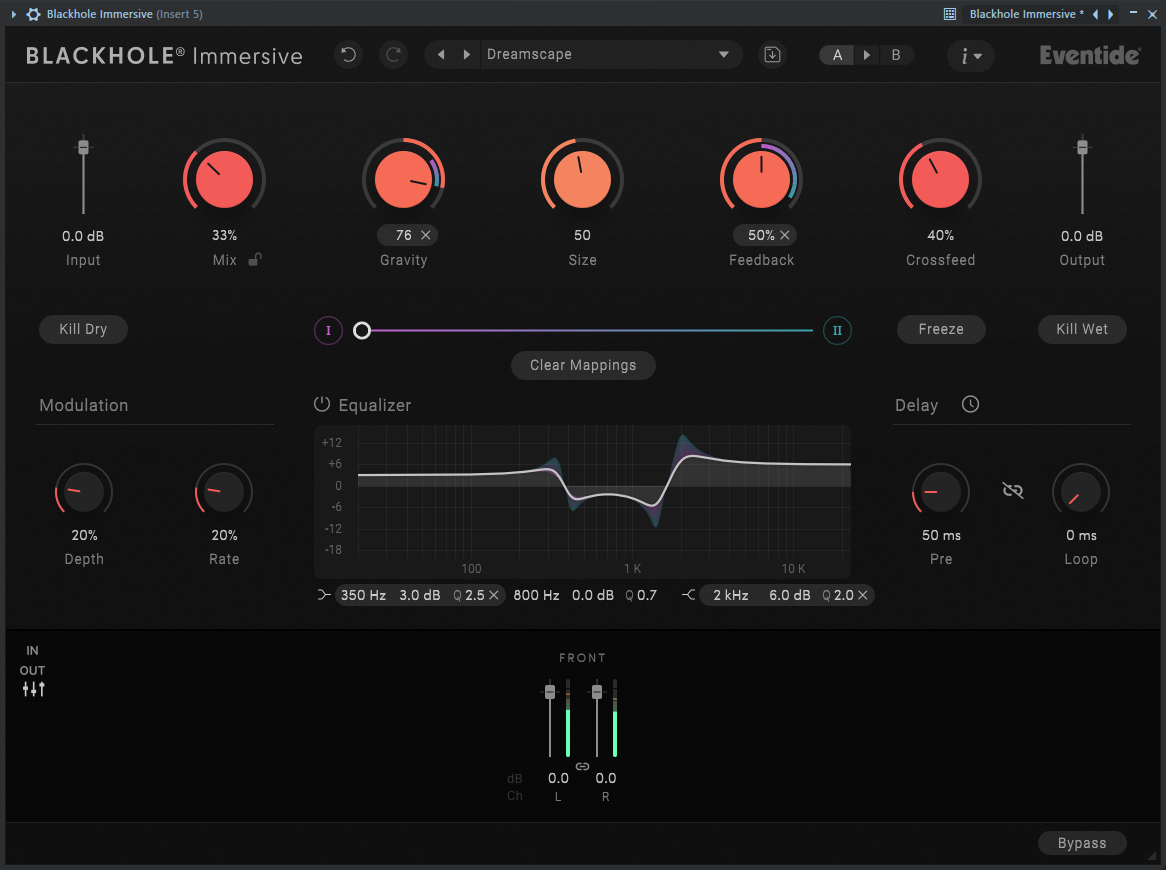Select the IN meter view
The image size is (1166, 870).
[x=32, y=650]
